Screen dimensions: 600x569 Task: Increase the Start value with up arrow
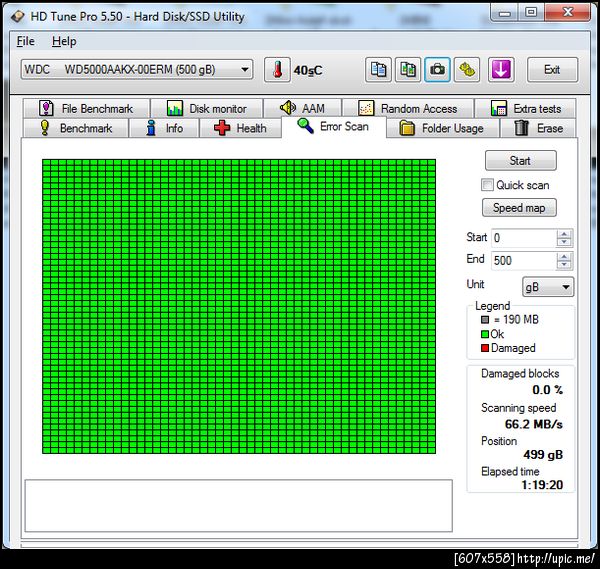[x=564, y=234]
